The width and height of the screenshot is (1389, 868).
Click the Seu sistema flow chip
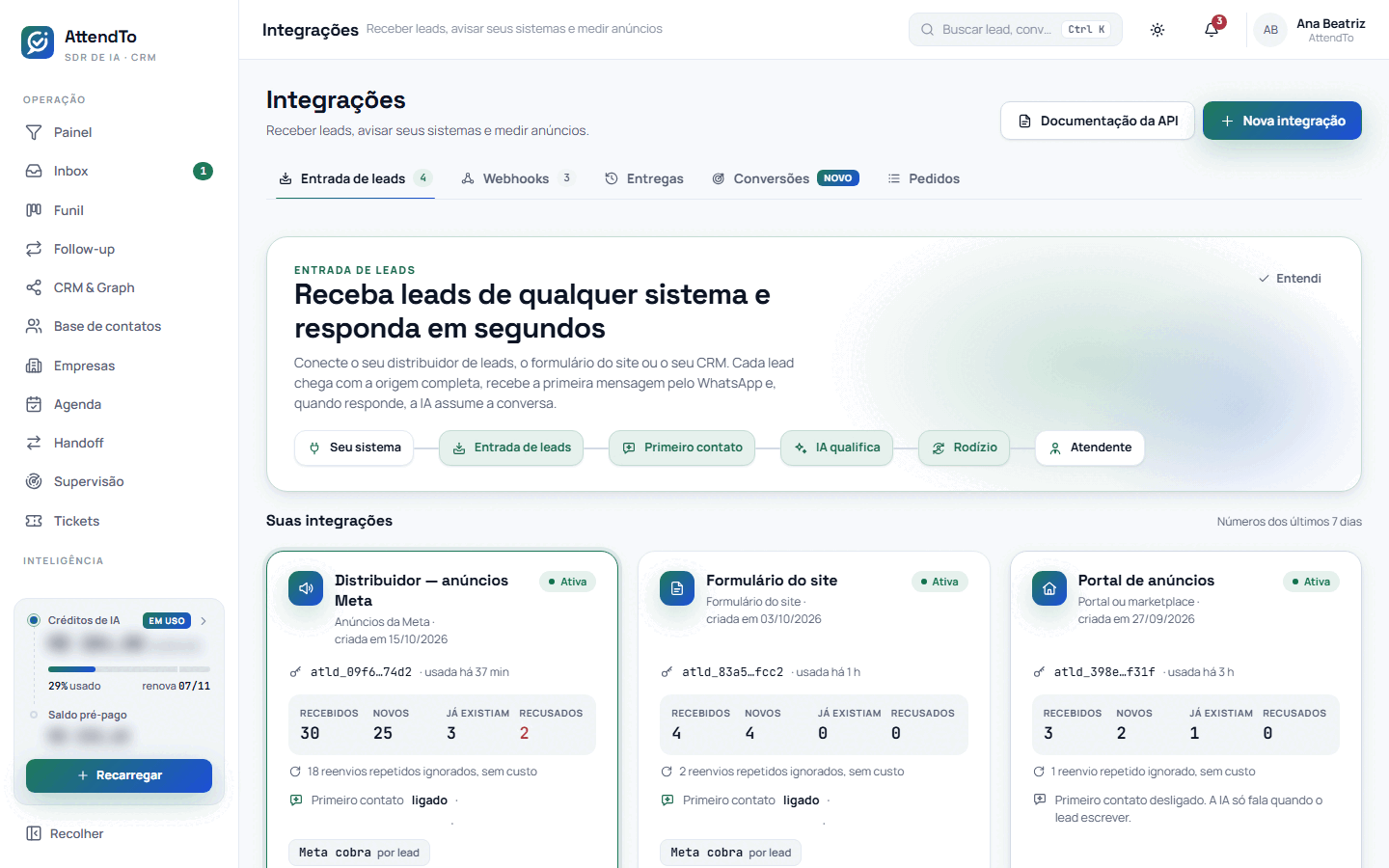(354, 448)
